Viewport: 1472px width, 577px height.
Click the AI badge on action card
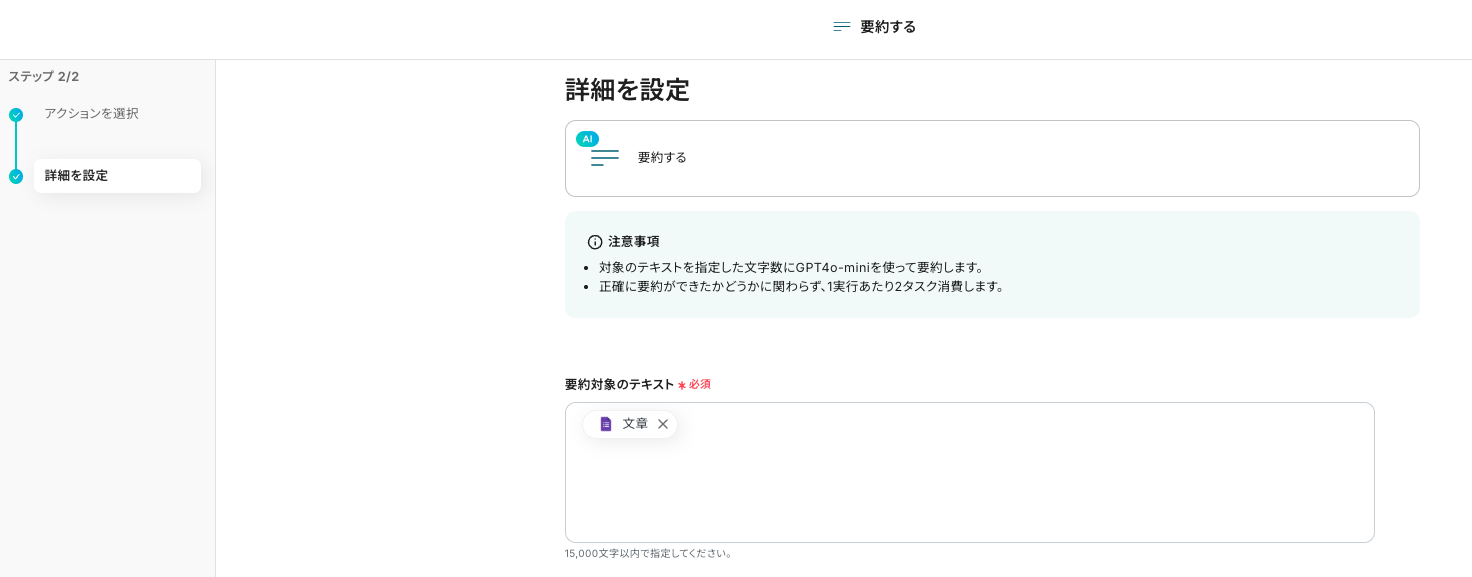[587, 139]
